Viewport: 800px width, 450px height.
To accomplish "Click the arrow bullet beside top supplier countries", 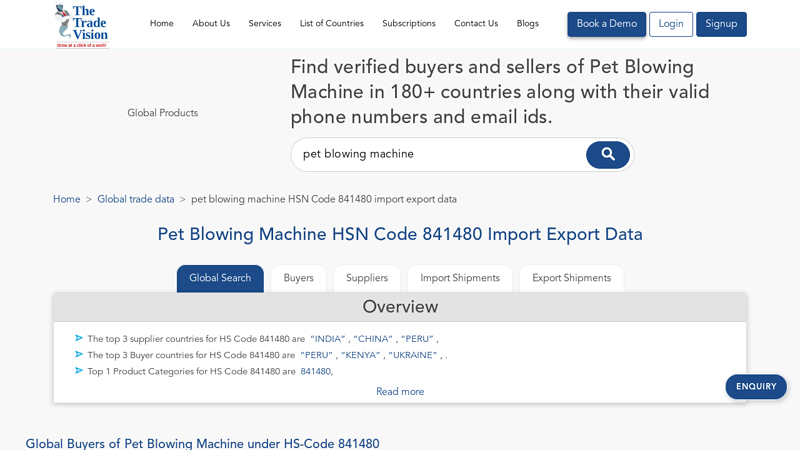I will tap(79, 338).
